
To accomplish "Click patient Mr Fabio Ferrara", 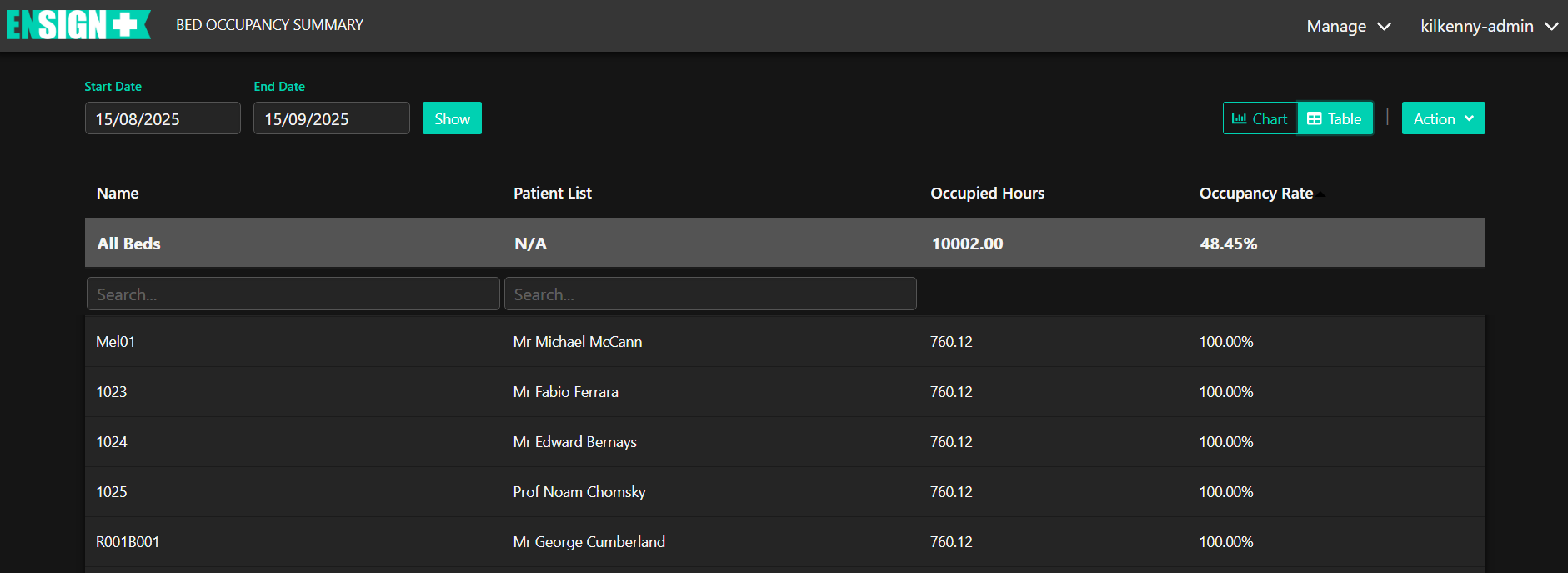I will click(565, 392).
